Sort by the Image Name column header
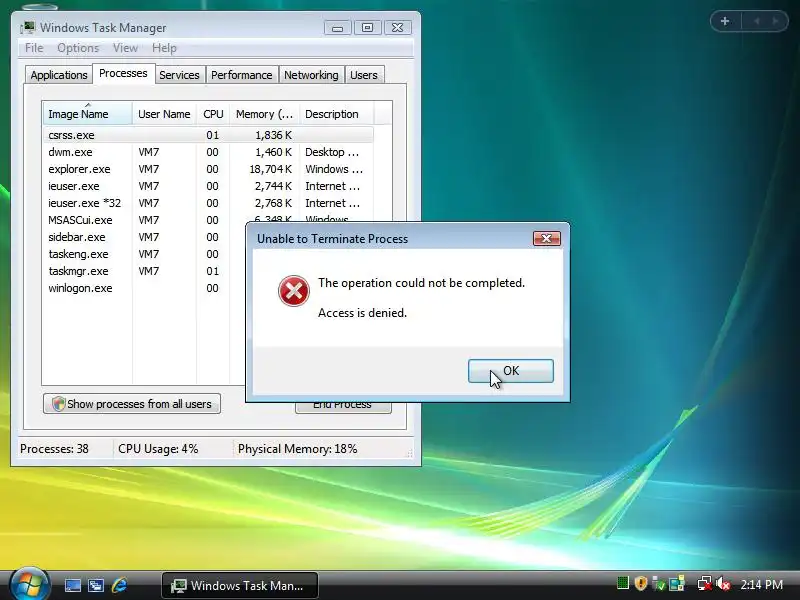The height and width of the screenshot is (600, 800). (87, 114)
